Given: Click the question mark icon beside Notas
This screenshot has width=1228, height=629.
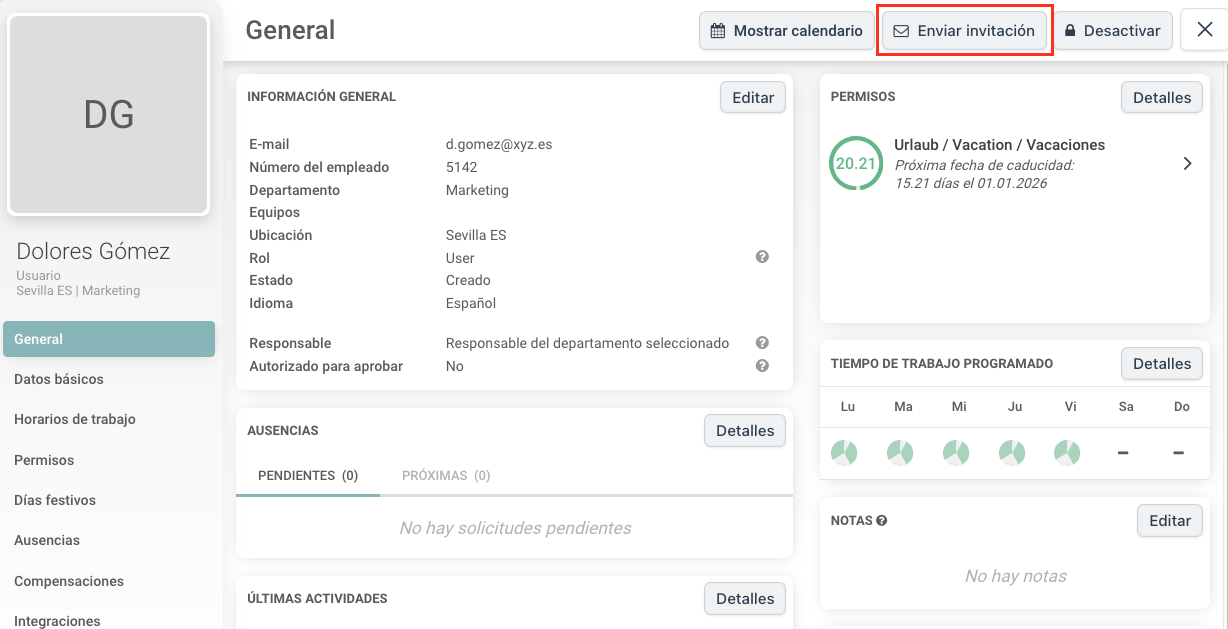Looking at the screenshot, I should click(x=881, y=521).
